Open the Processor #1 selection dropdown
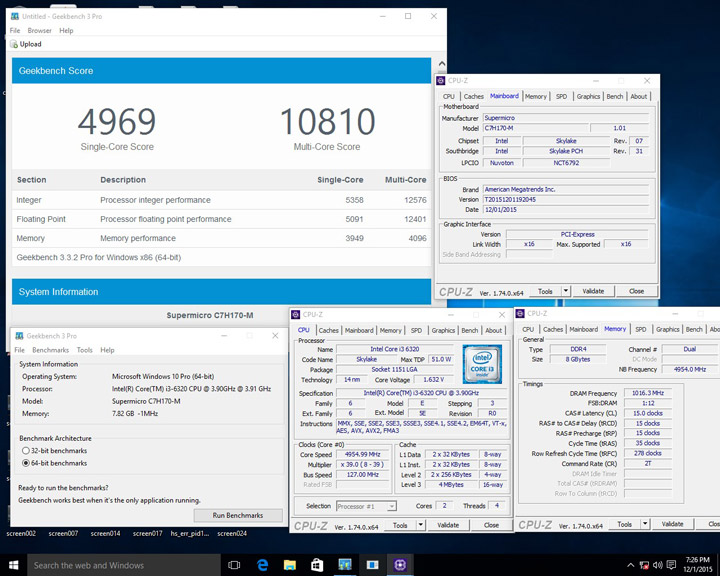720x576 pixels. (364, 506)
